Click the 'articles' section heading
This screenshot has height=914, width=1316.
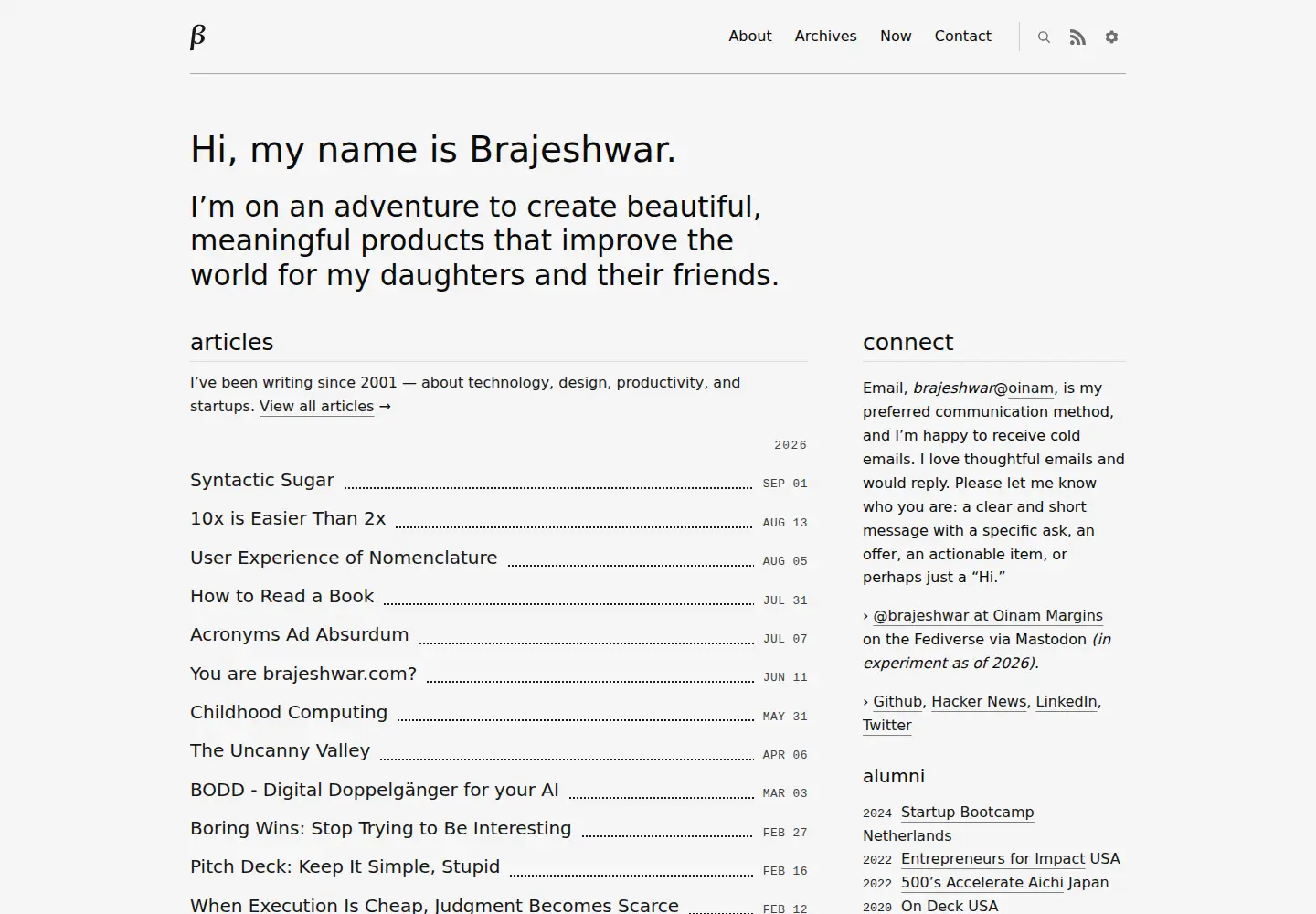click(x=232, y=342)
